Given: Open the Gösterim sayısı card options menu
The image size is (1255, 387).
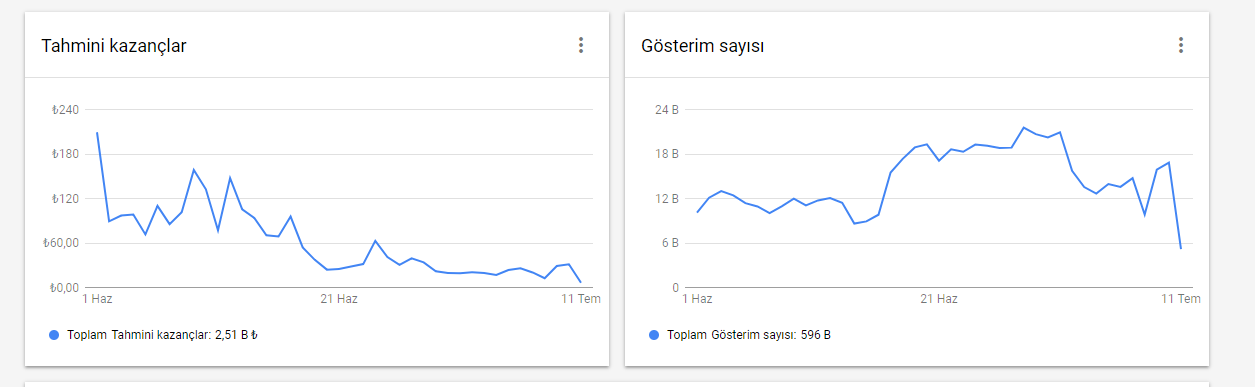Looking at the screenshot, I should tap(1180, 45).
